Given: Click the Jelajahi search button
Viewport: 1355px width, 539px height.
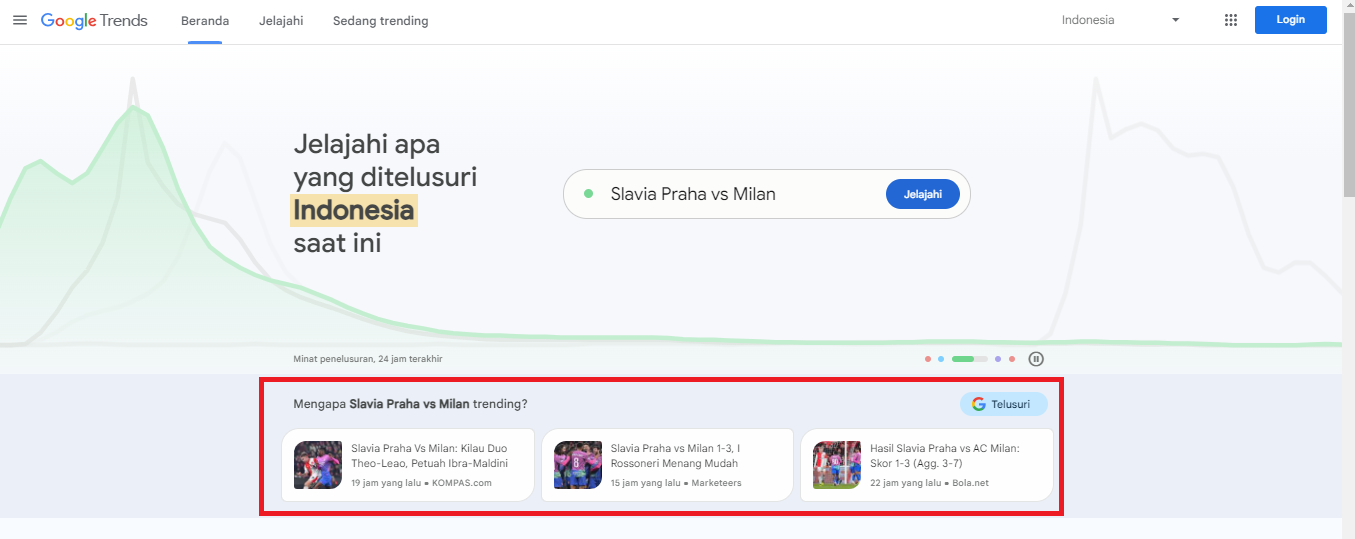Looking at the screenshot, I should (x=923, y=194).
